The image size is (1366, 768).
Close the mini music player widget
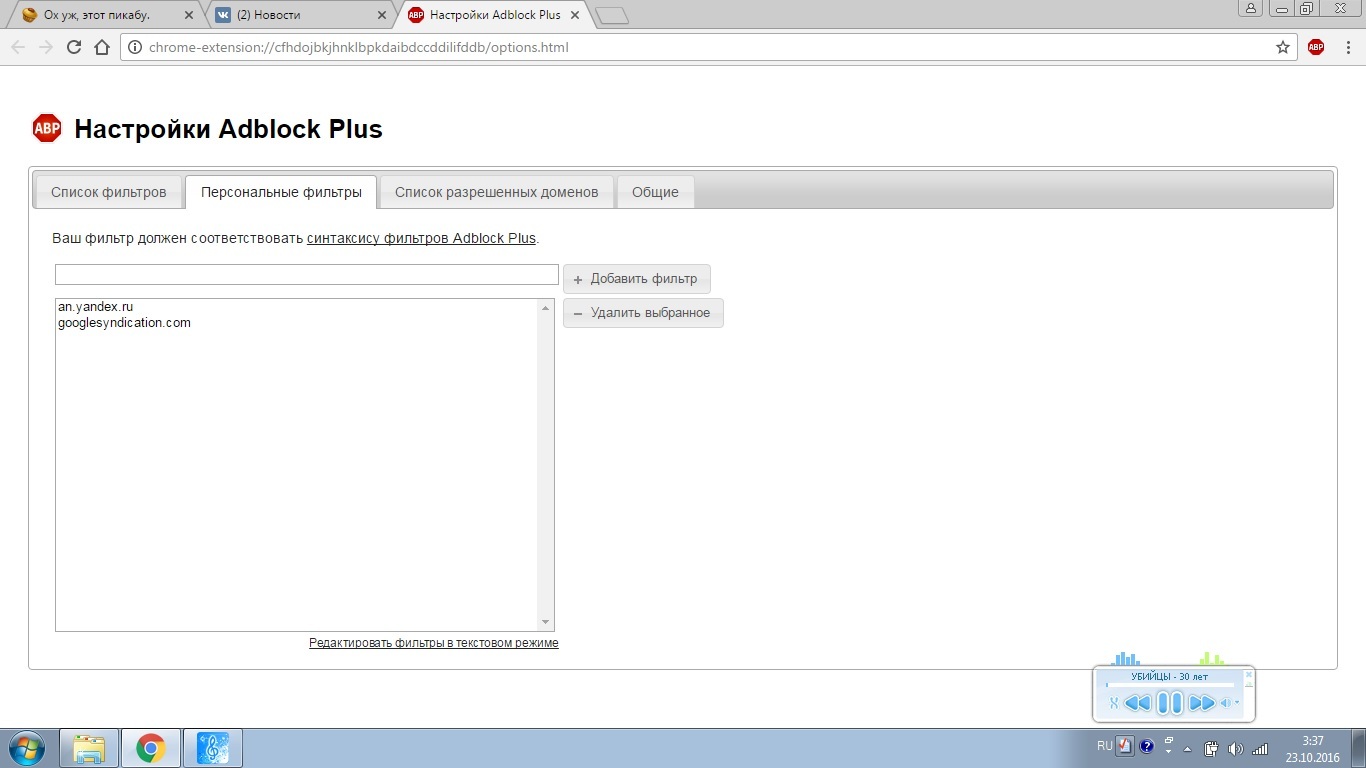coord(1248,675)
